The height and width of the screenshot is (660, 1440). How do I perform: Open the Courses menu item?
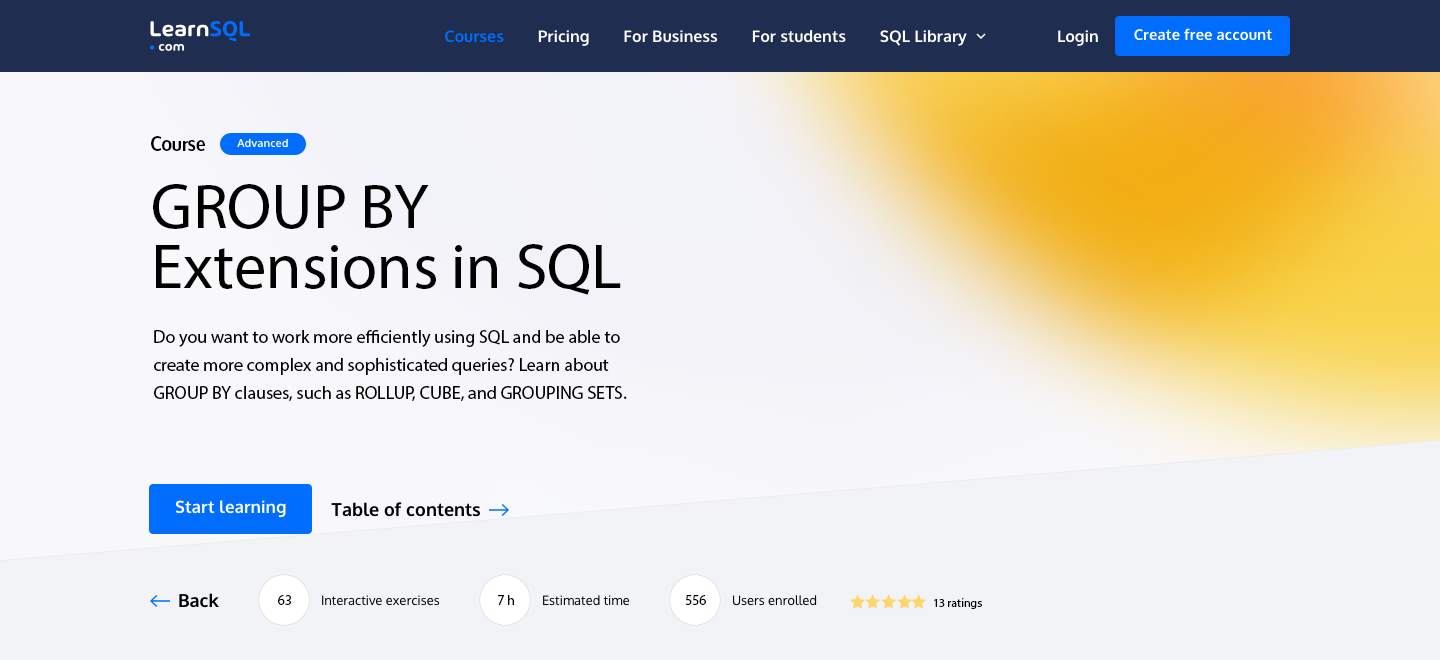pos(474,36)
